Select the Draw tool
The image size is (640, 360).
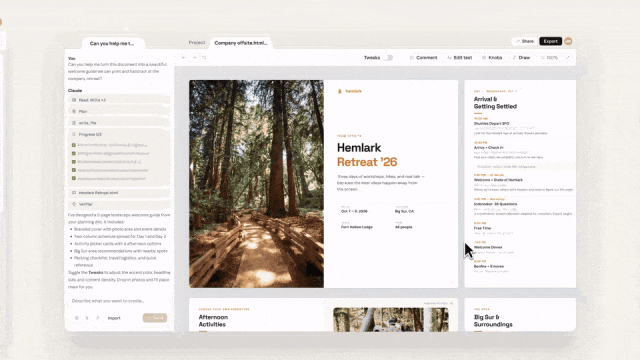click(x=521, y=58)
